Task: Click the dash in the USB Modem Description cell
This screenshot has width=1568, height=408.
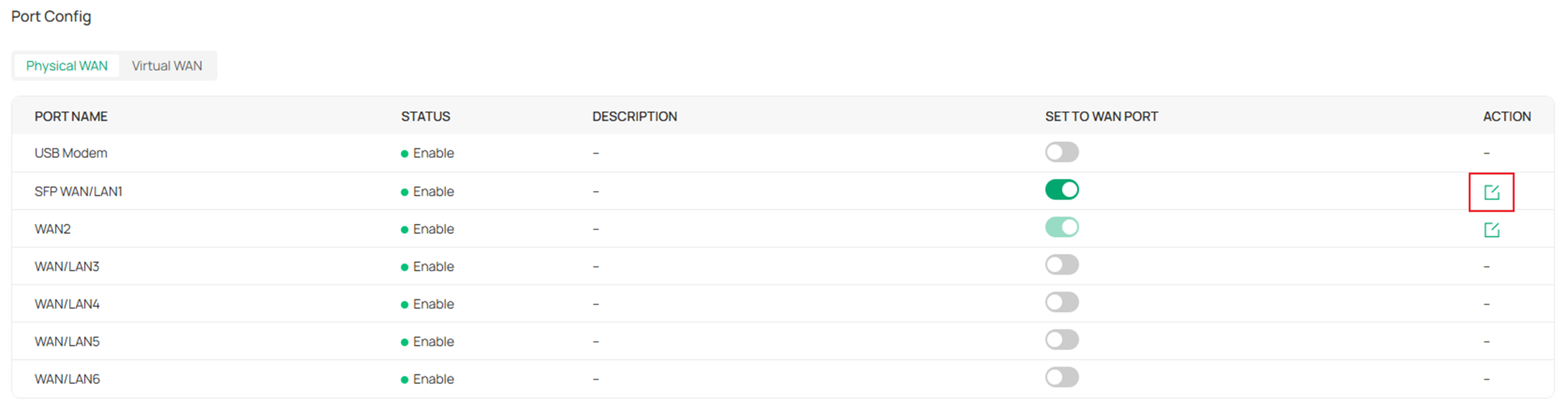Action: [x=595, y=153]
